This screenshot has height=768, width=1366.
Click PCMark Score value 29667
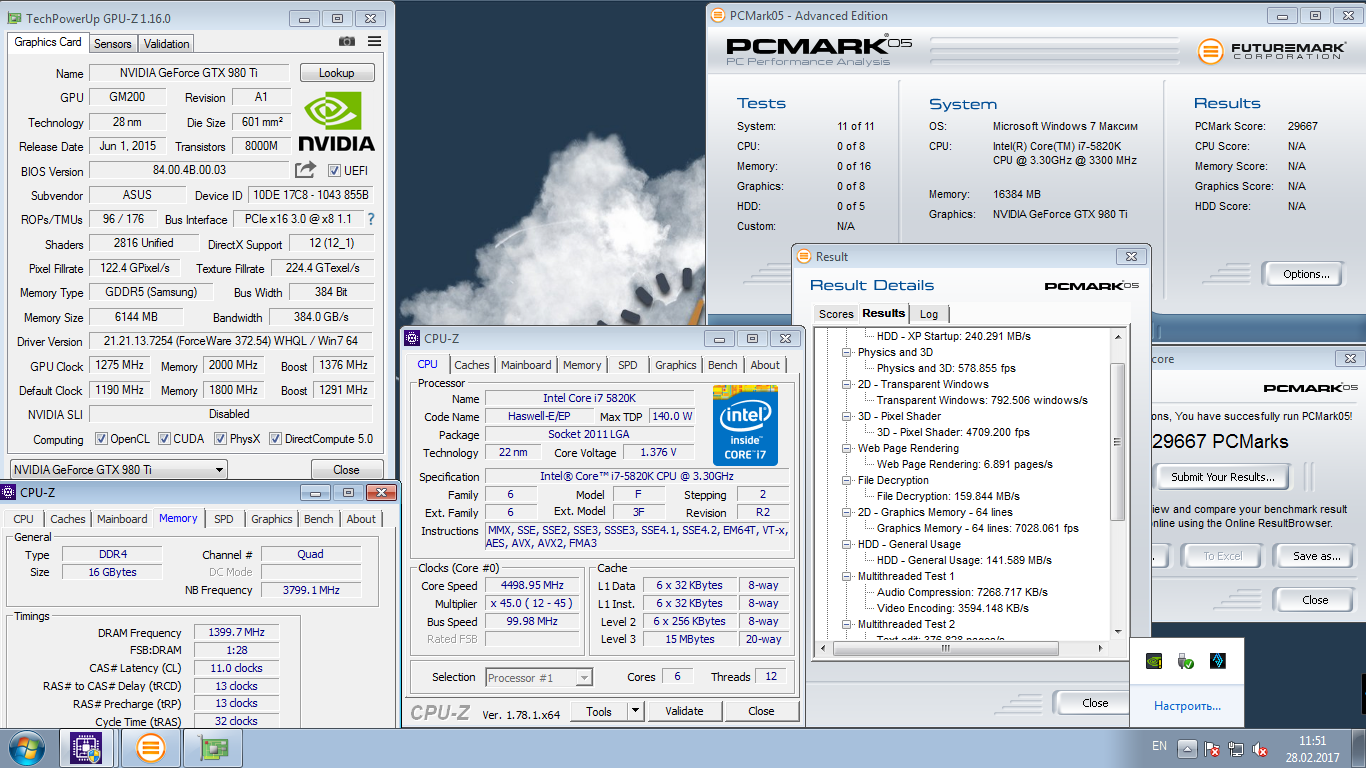pyautogui.click(x=1303, y=127)
